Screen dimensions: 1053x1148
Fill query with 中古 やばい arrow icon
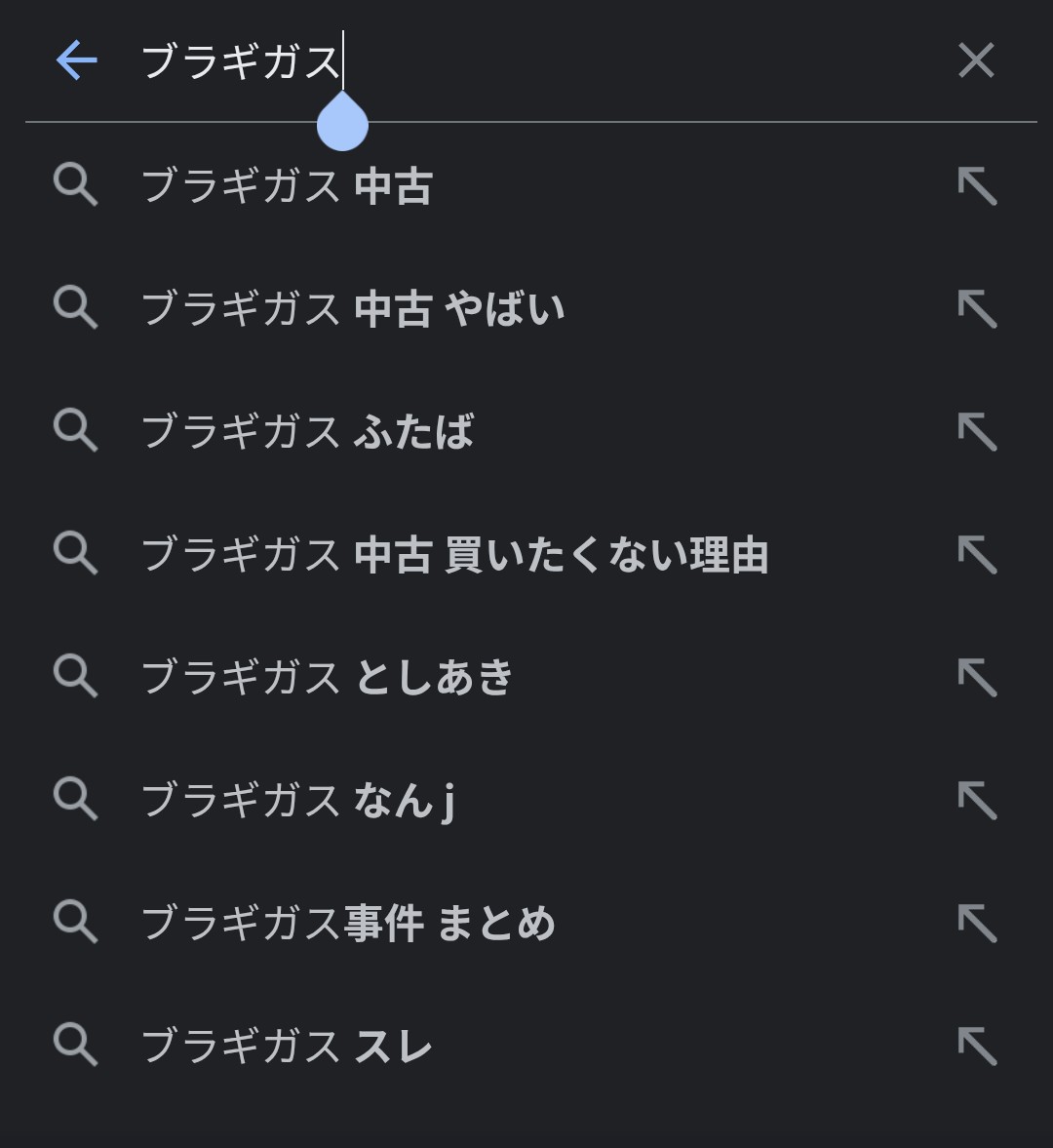pos(977,308)
